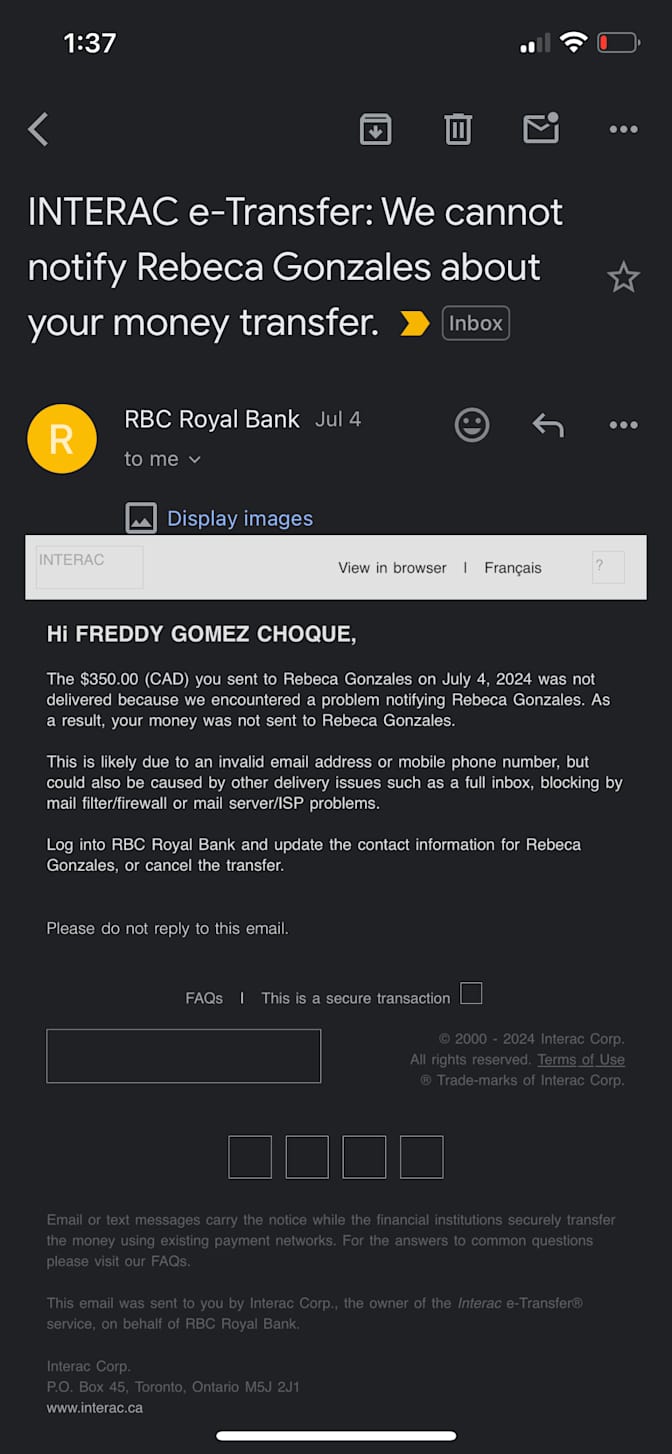Toggle the yellow importance marker

click(x=414, y=323)
